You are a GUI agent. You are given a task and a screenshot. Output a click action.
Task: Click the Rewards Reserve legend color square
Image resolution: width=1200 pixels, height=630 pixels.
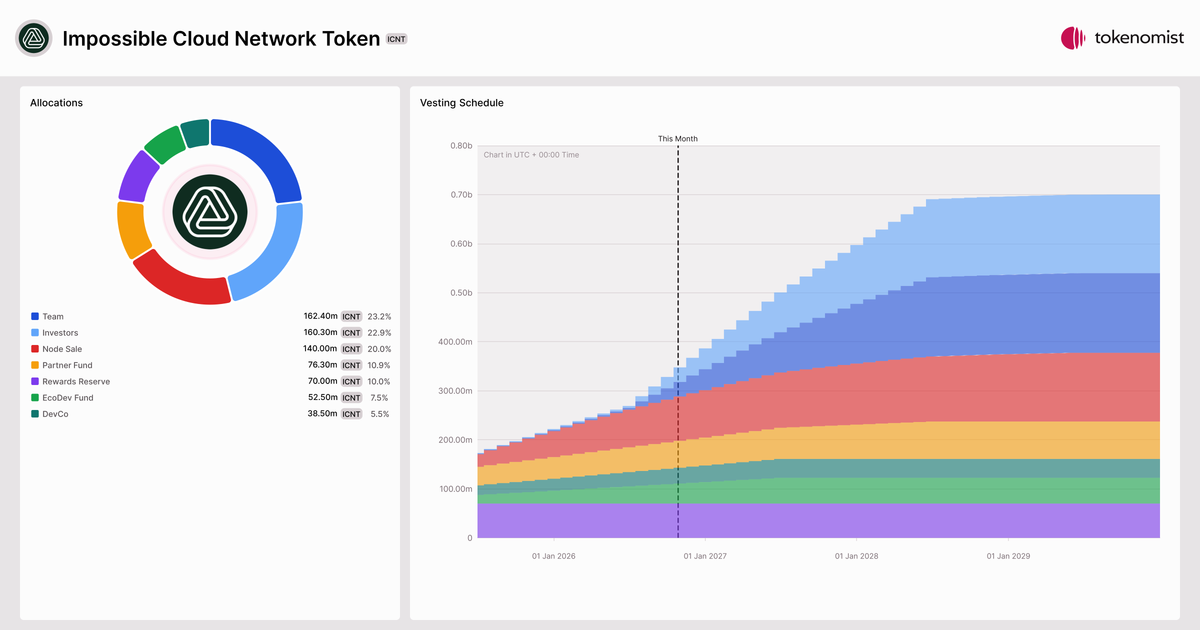[x=35, y=381]
